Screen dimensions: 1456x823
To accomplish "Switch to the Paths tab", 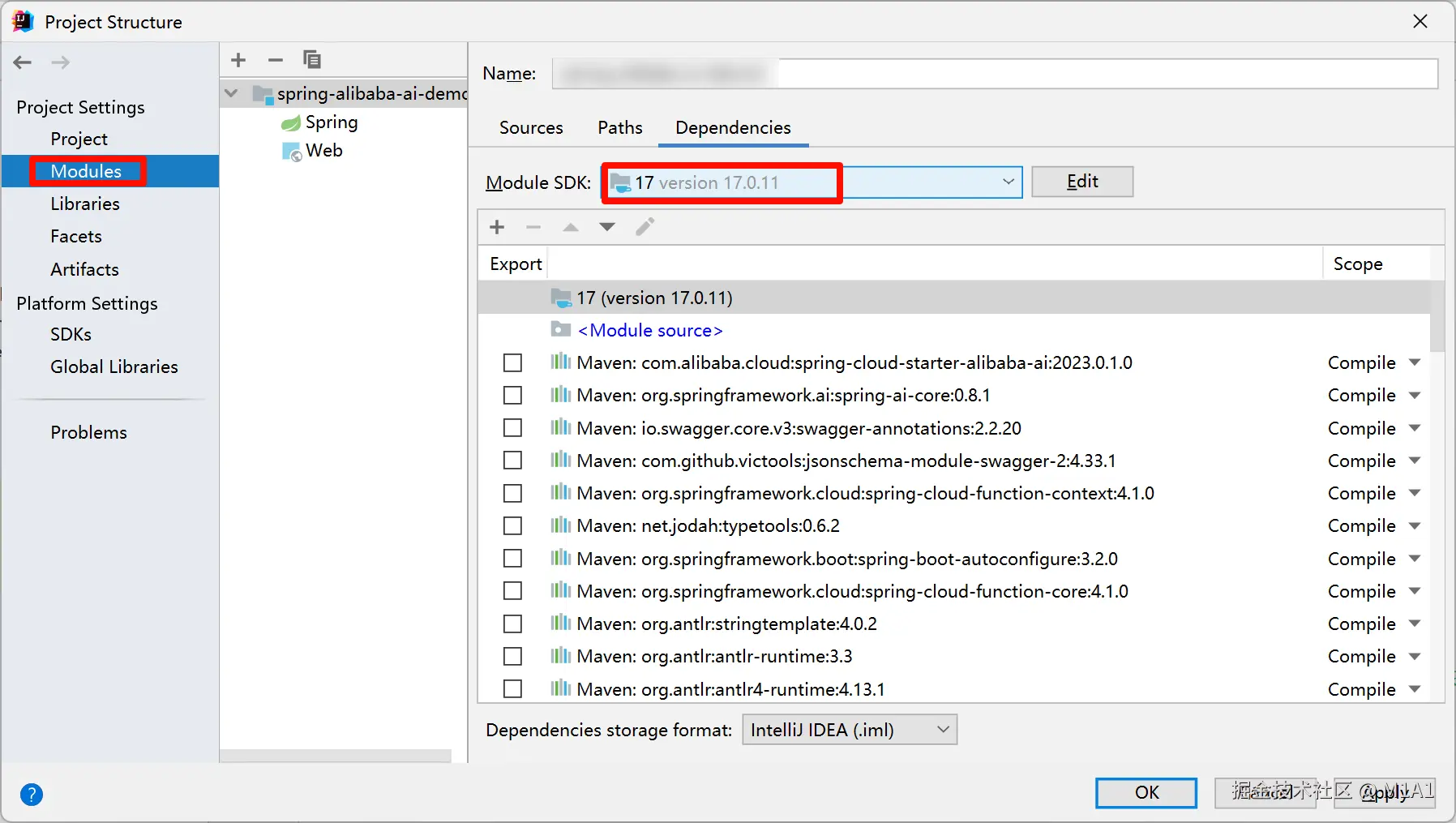I will coord(620,127).
